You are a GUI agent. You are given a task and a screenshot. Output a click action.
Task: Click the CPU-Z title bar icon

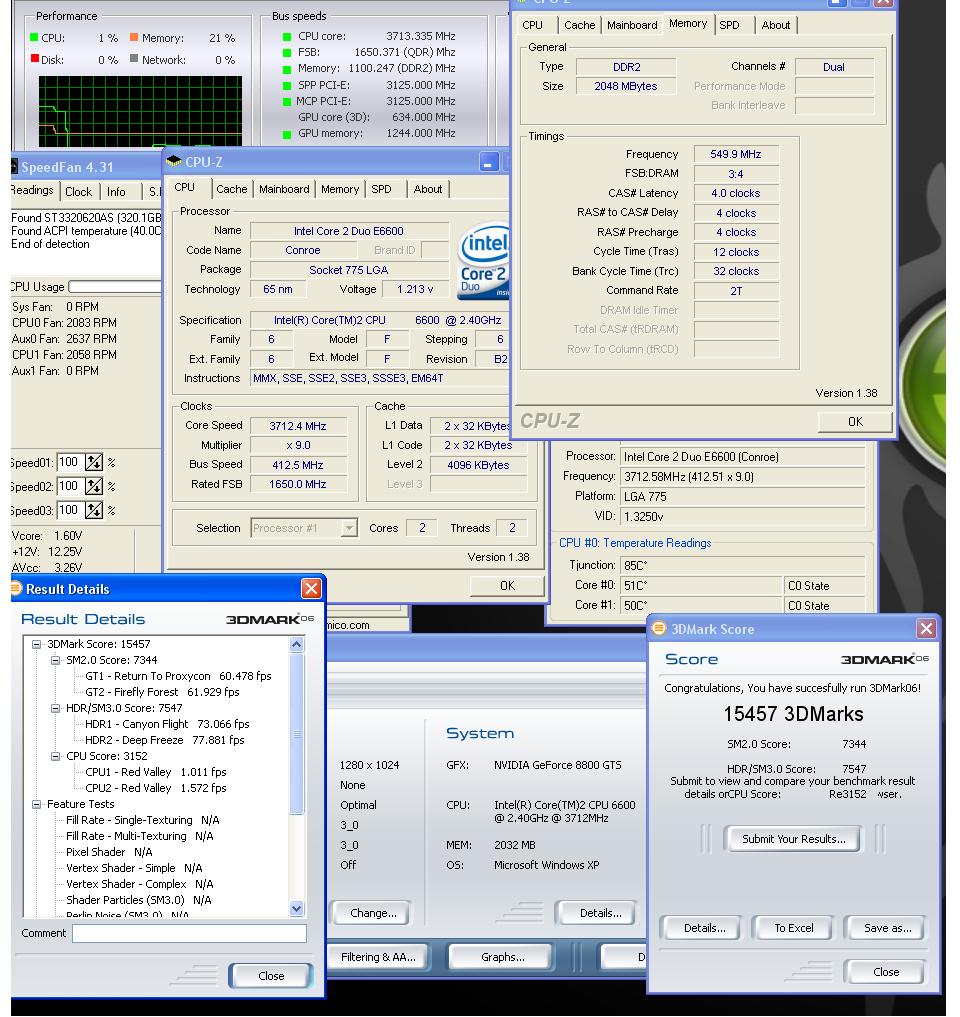174,162
